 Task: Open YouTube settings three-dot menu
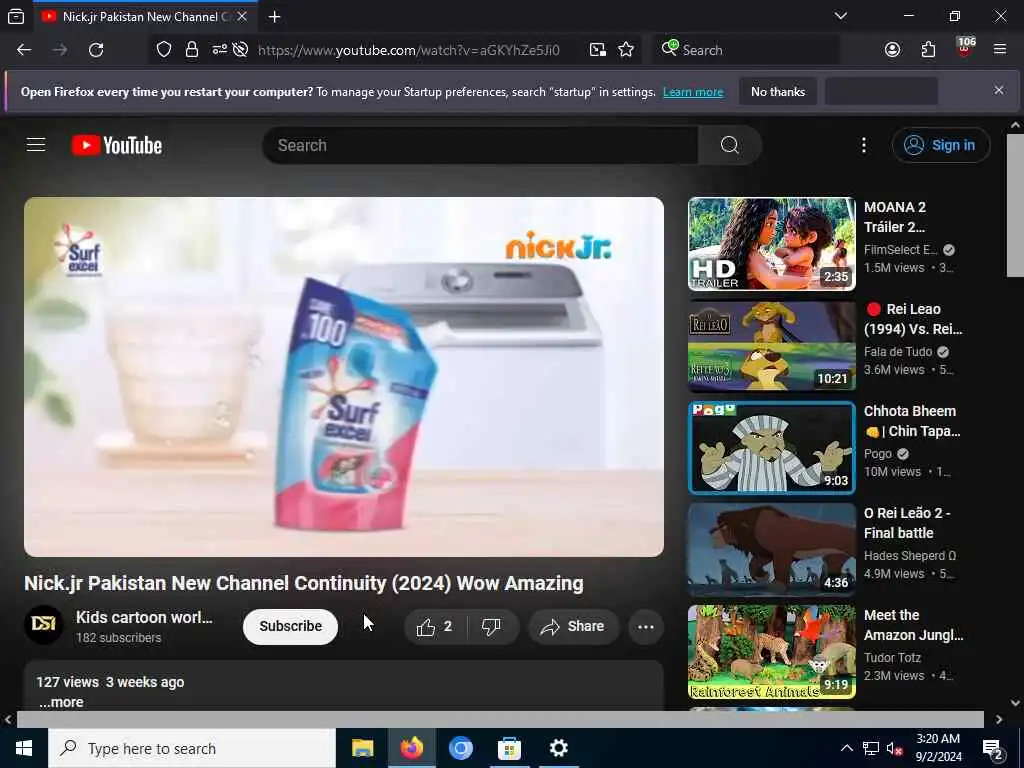pos(863,145)
